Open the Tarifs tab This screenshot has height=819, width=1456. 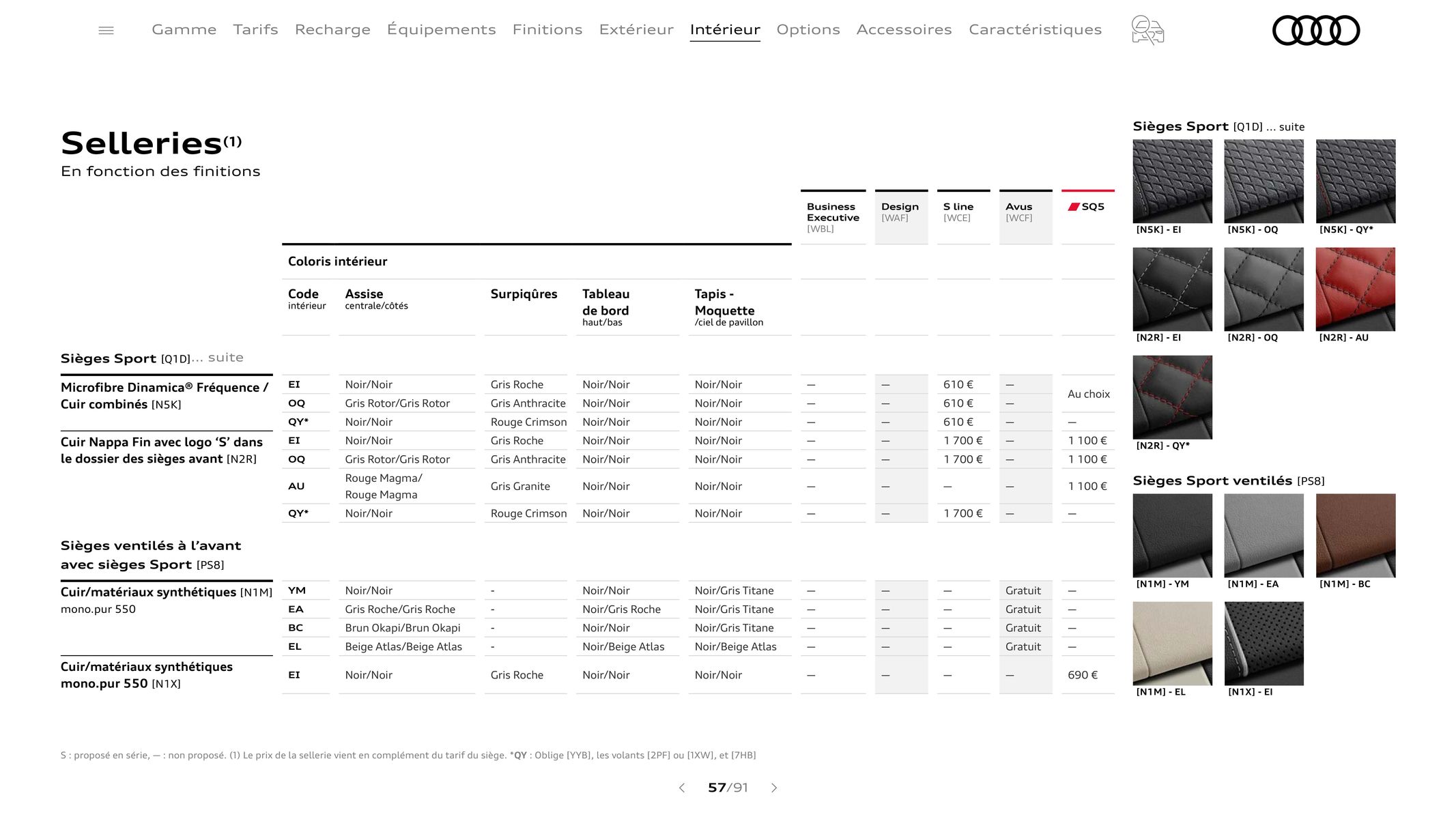[255, 29]
